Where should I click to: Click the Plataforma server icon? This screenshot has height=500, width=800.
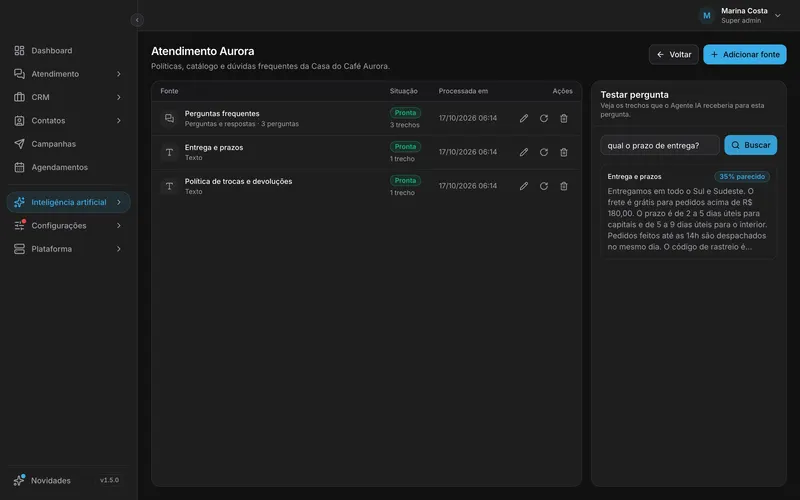click(x=19, y=249)
